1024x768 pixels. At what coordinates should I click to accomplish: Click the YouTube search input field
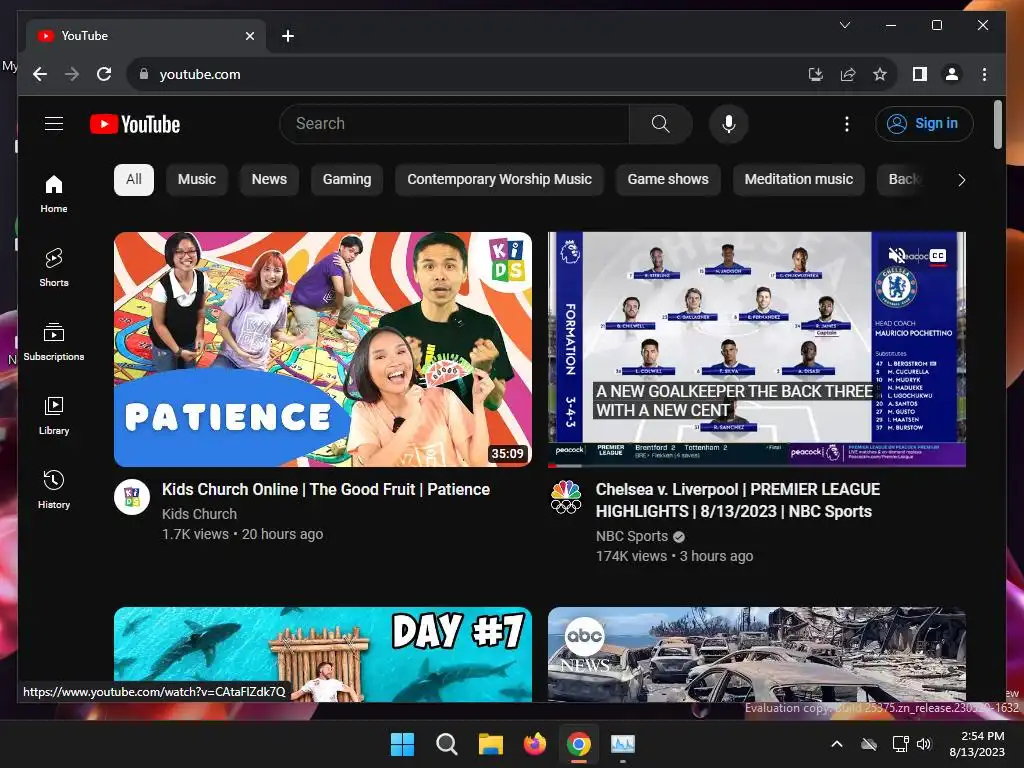tap(455, 123)
